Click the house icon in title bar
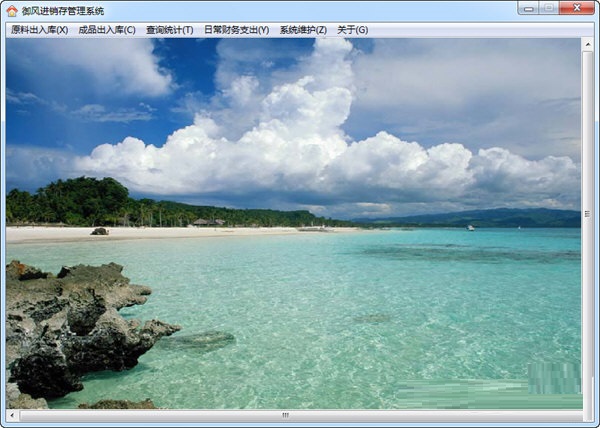The image size is (600, 428). pyautogui.click(x=12, y=11)
